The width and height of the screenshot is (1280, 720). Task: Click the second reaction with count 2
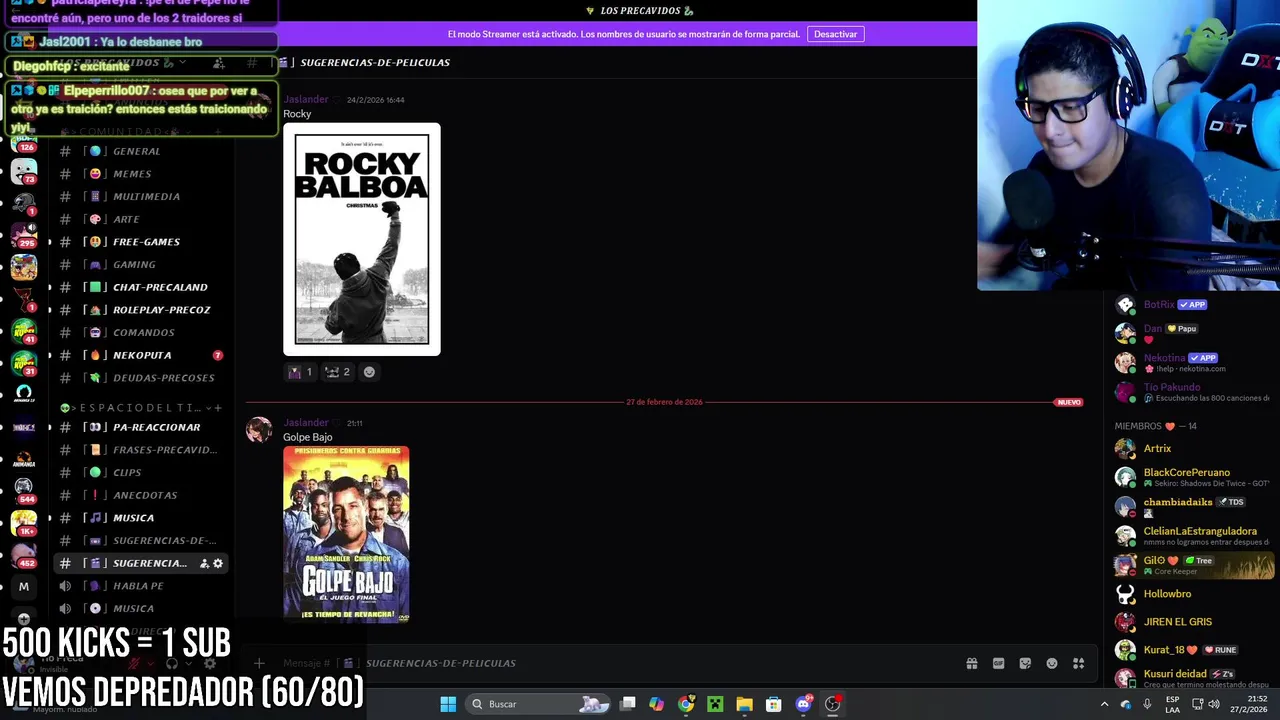click(338, 372)
